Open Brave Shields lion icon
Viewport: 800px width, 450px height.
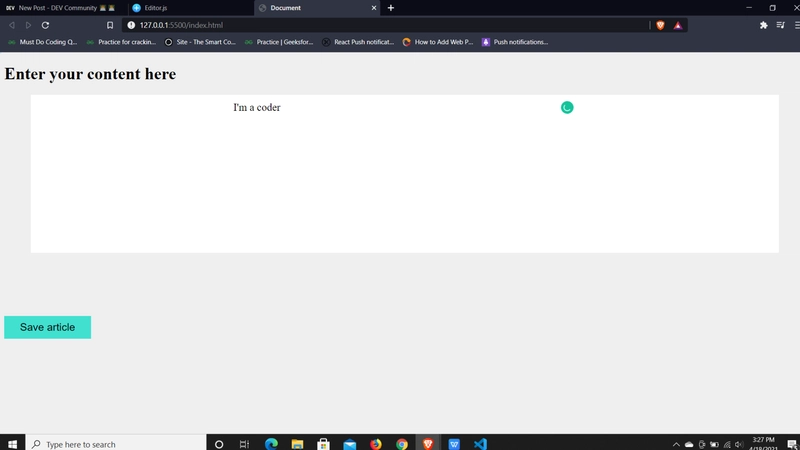click(x=660, y=25)
